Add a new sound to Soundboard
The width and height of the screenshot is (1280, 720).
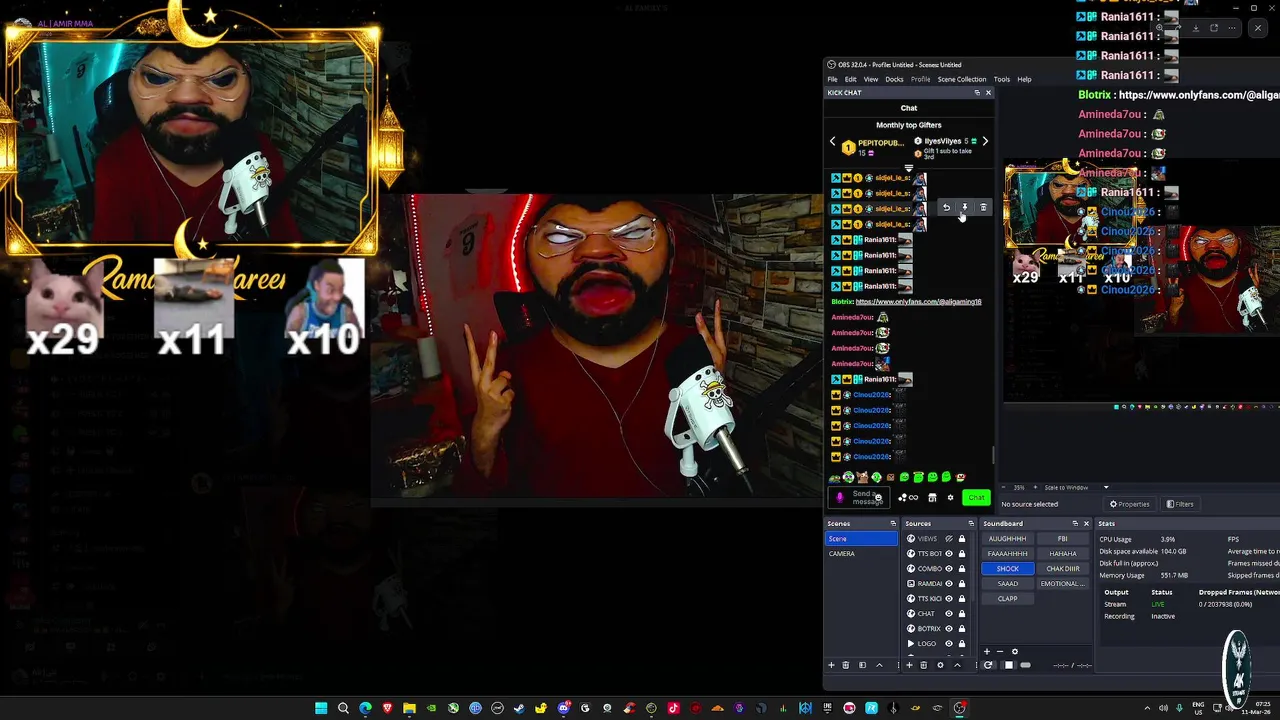pyautogui.click(x=987, y=652)
